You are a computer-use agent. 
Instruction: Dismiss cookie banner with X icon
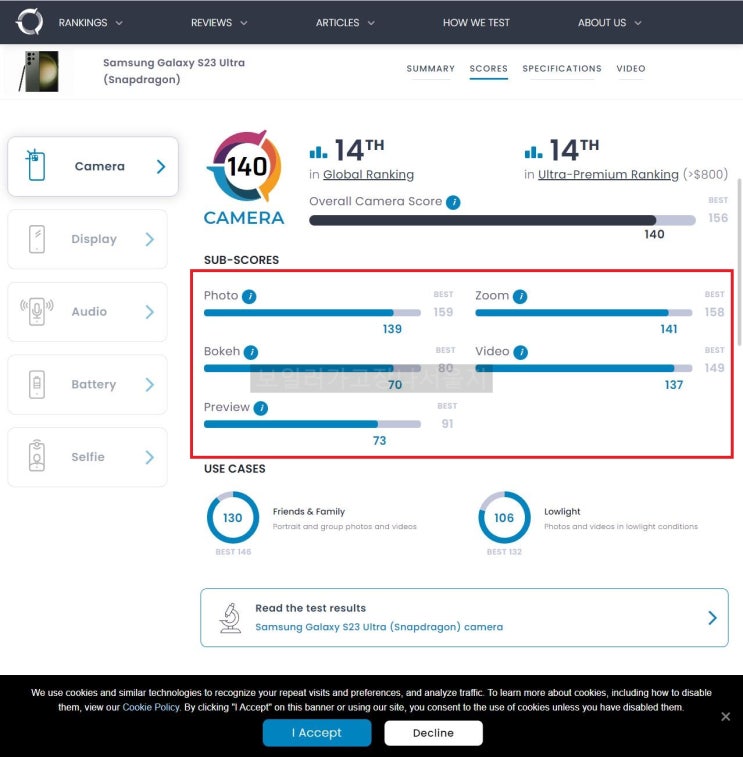click(x=725, y=717)
